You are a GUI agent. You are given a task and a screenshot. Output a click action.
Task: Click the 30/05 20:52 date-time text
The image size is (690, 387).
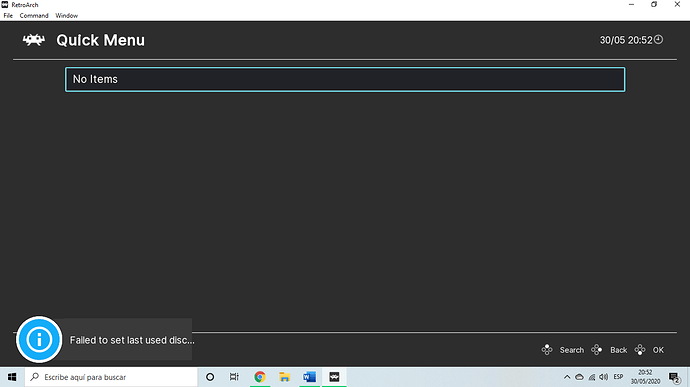coord(626,40)
